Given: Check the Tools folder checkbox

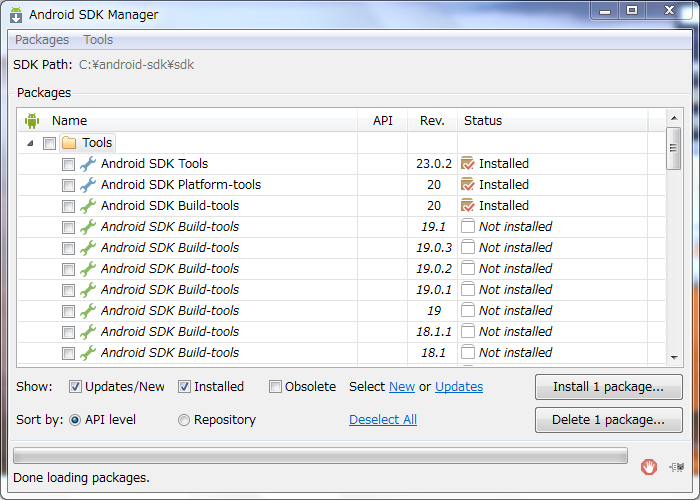Looking at the screenshot, I should [x=50, y=143].
